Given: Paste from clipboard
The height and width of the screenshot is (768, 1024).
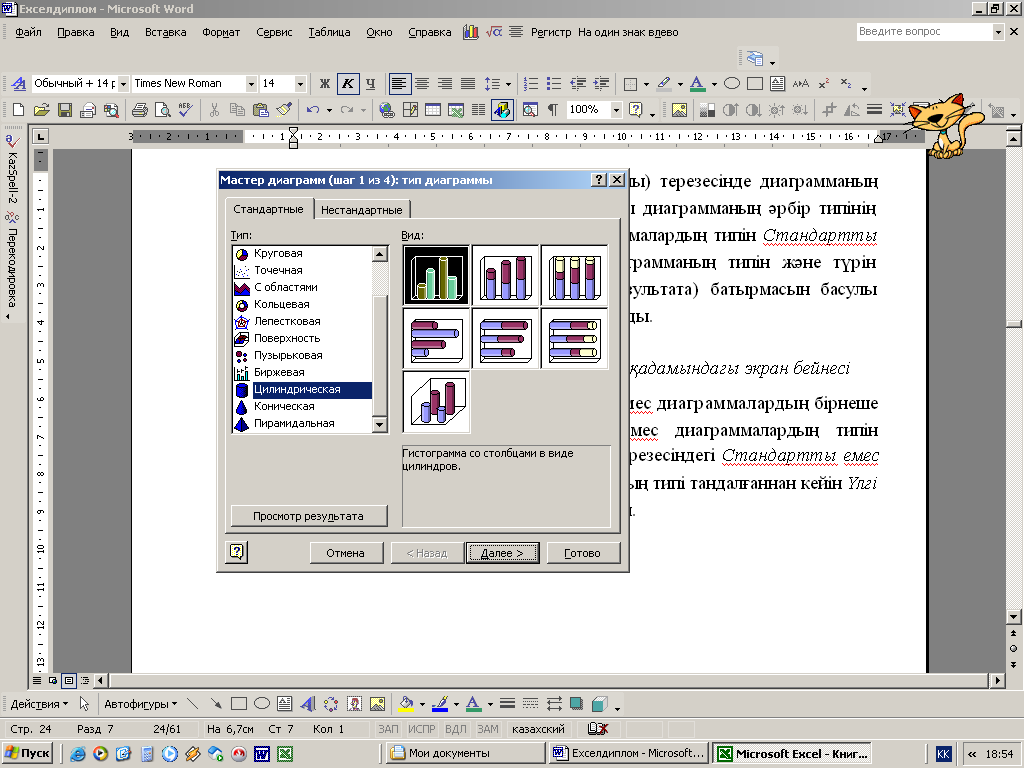Looking at the screenshot, I should [x=261, y=110].
